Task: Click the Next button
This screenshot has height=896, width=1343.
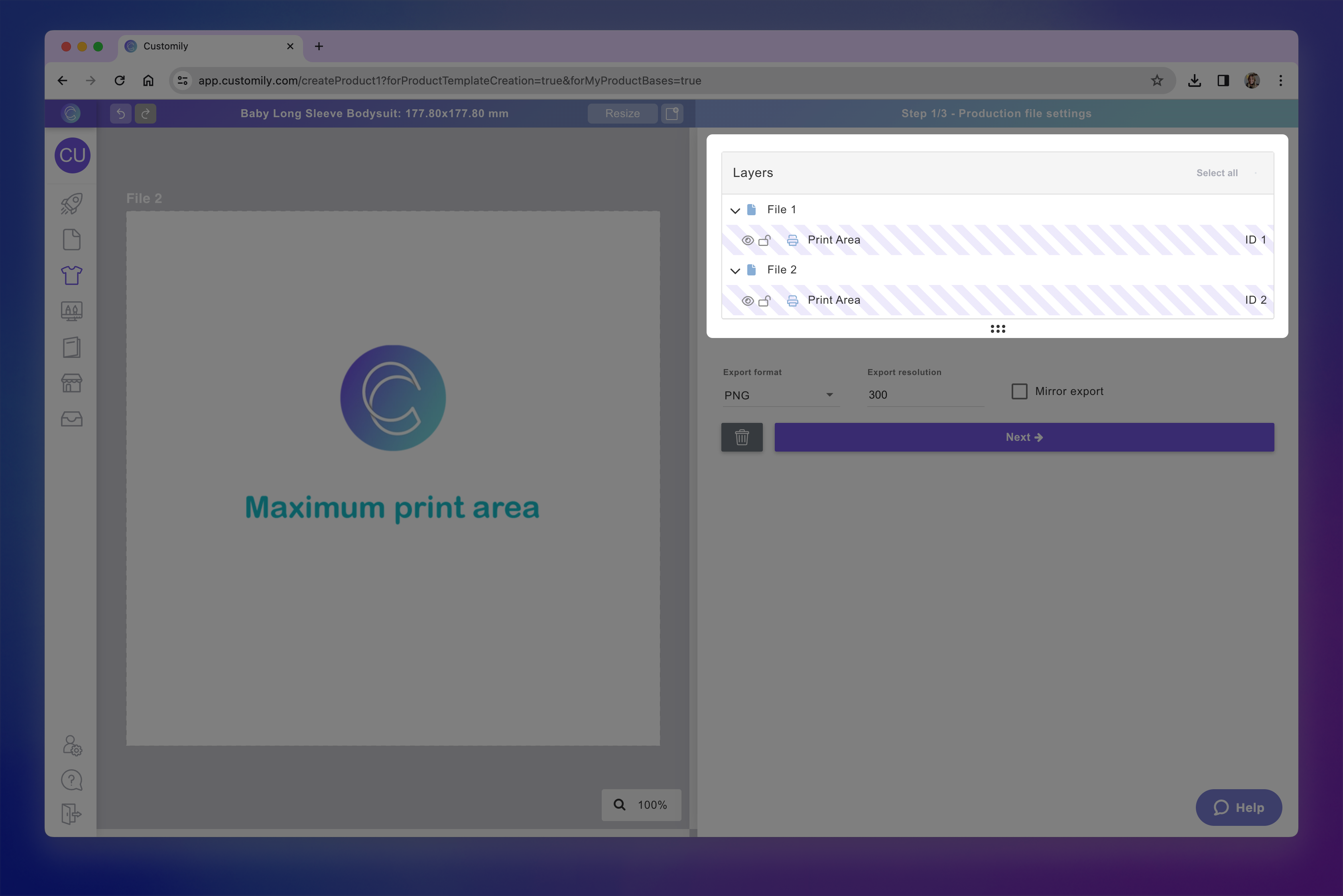Action: click(1024, 437)
